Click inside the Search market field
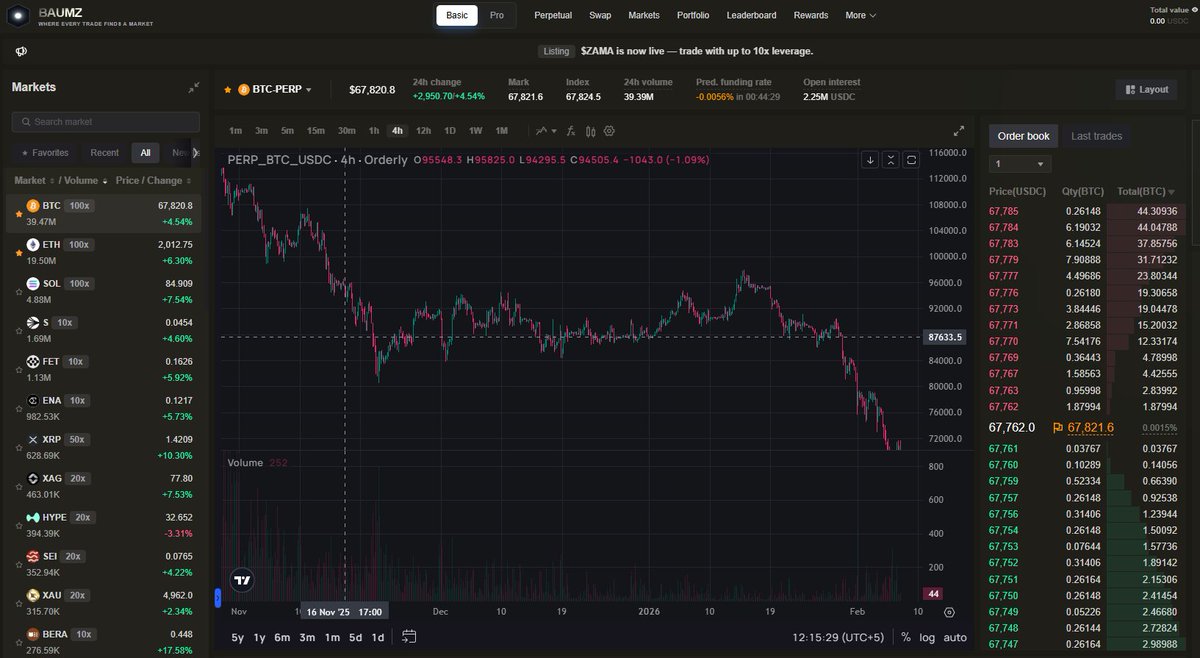The height and width of the screenshot is (658, 1200). [106, 122]
